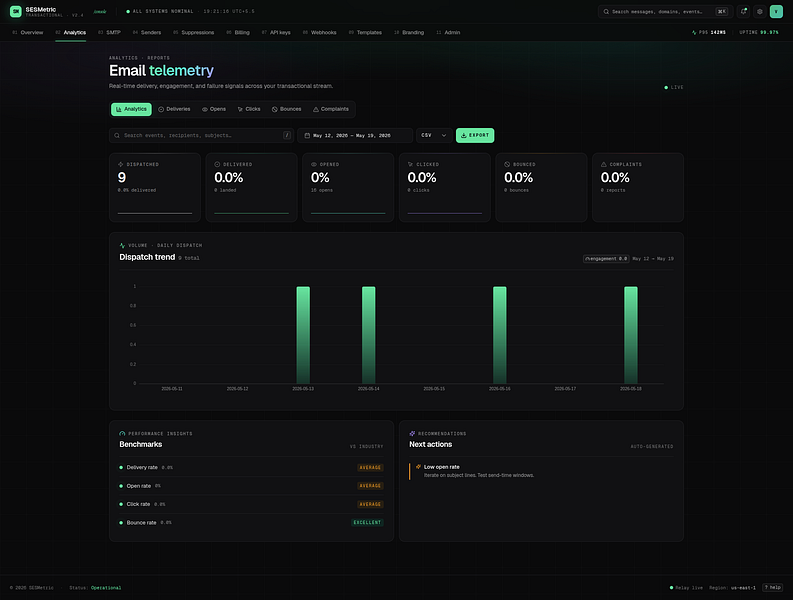Click the help button in footer
Screen dimensions: 793x600
tap(773, 587)
